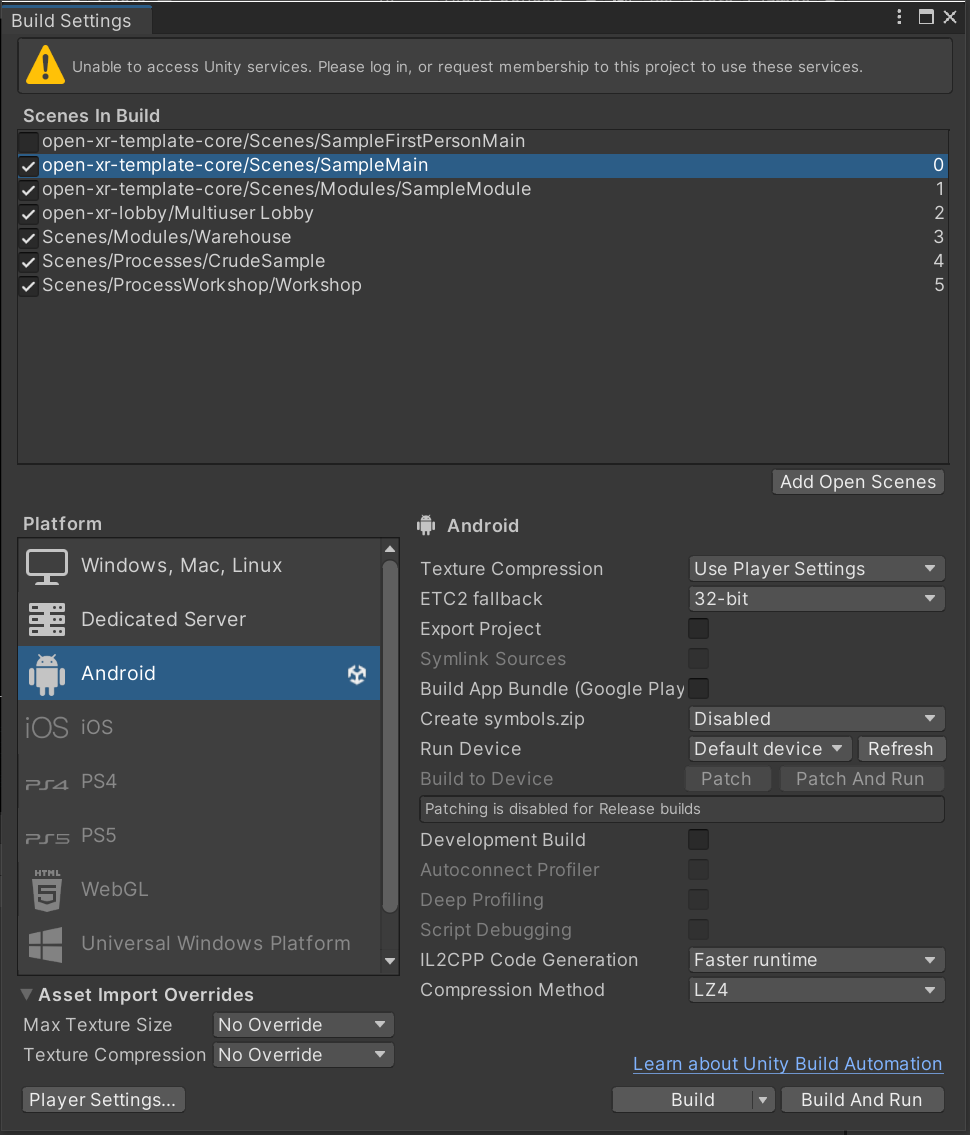Click the Patch button
Image resolution: width=970 pixels, height=1135 pixels.
click(727, 779)
